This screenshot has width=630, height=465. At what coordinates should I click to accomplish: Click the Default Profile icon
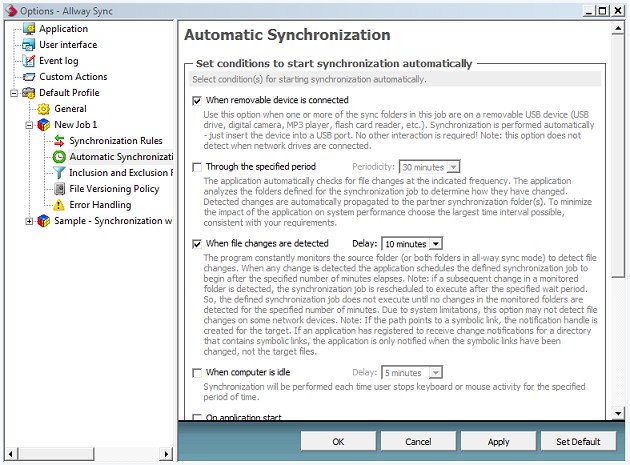(29, 93)
